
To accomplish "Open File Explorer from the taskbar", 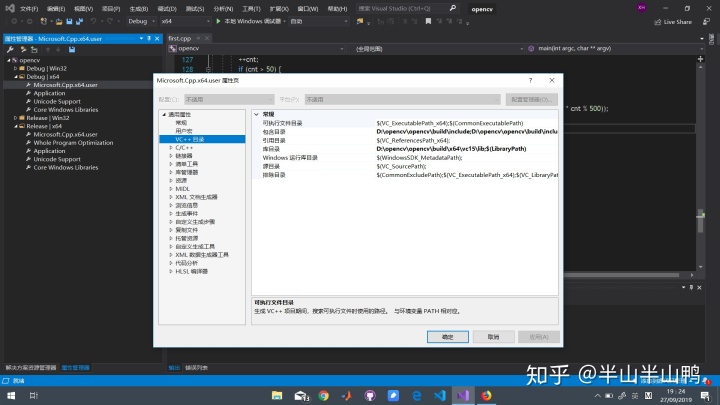I will click(276, 395).
